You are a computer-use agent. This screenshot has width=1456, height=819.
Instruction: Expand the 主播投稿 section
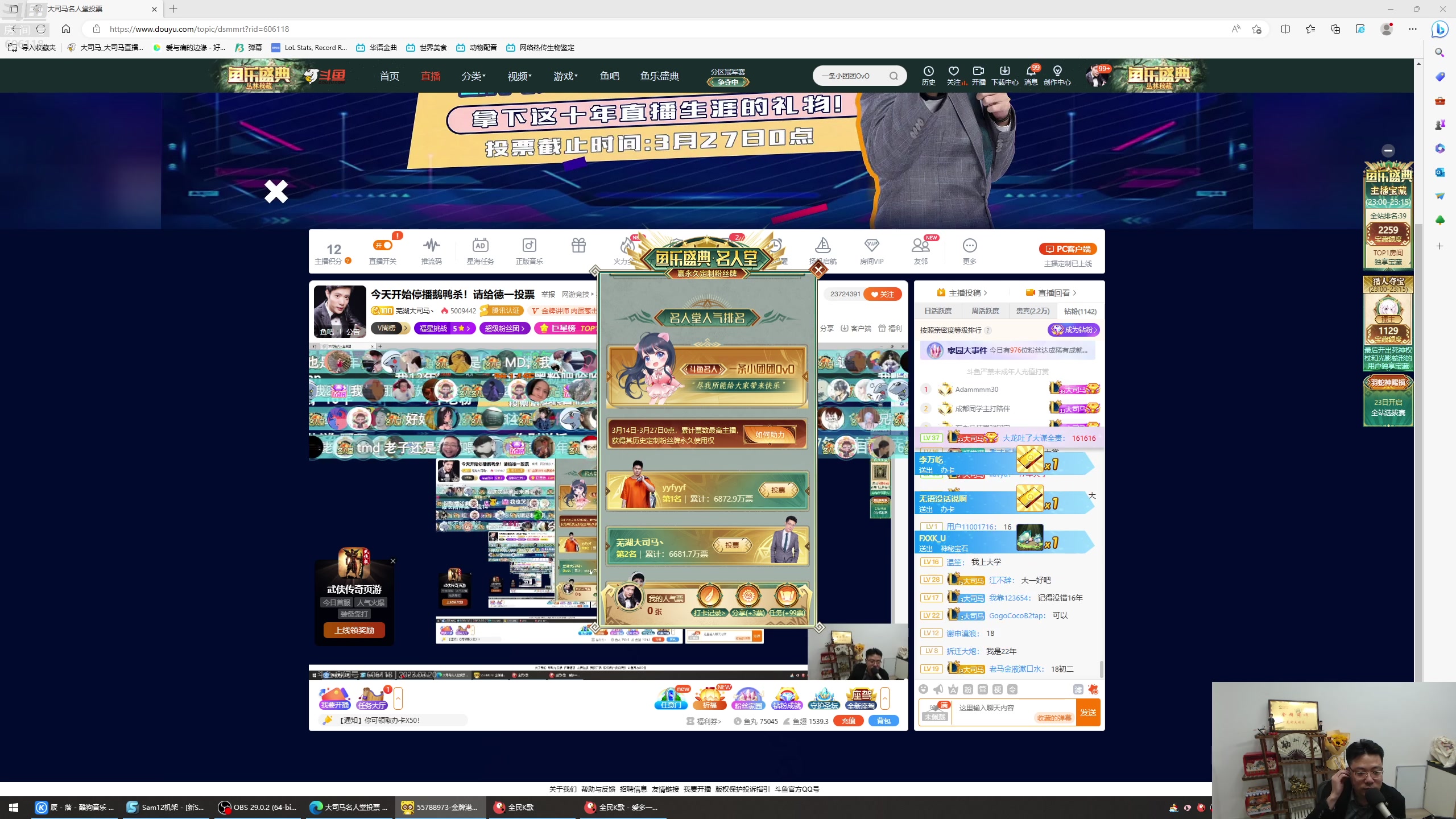point(962,293)
